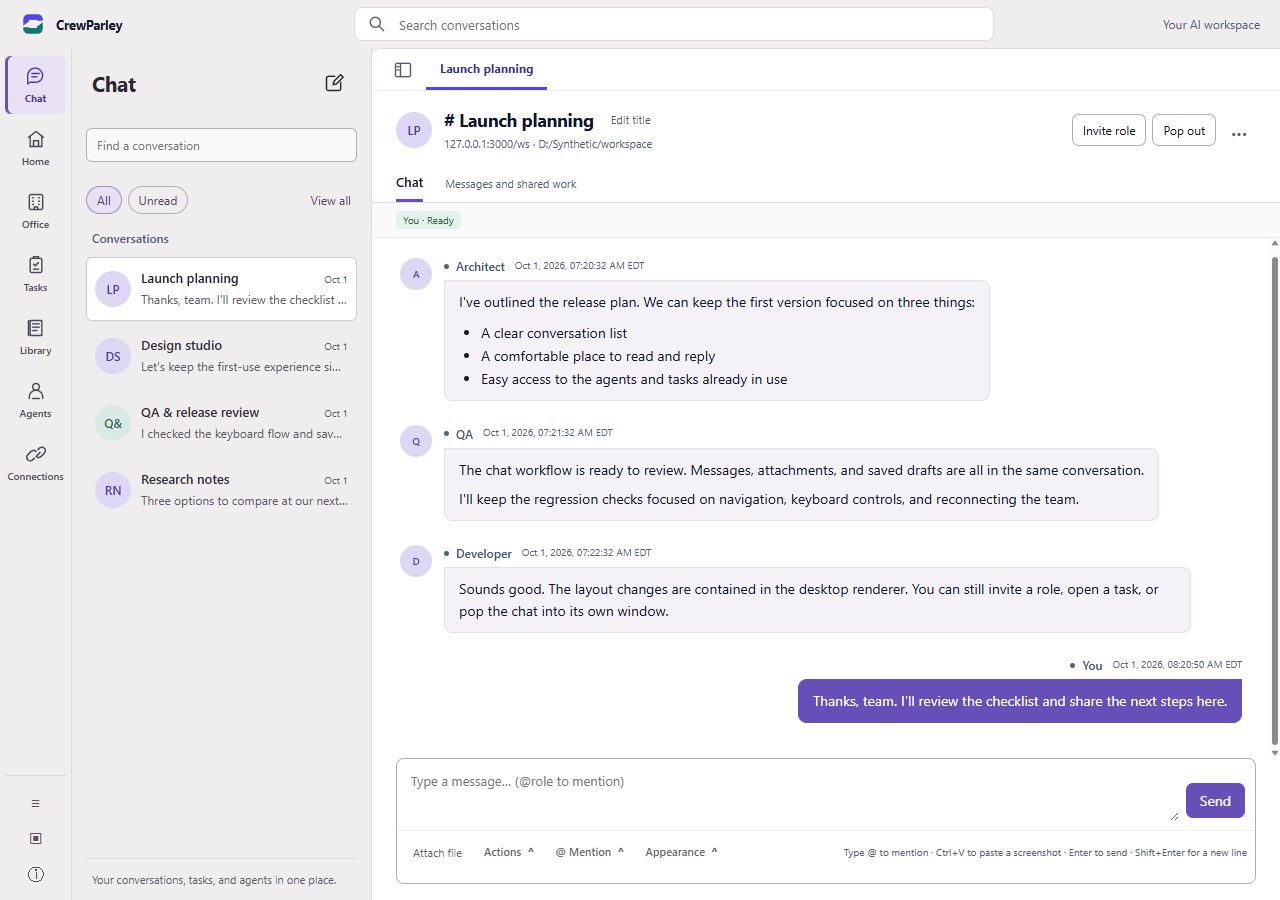
Task: Open Messages and shared work tab
Action: coord(511,184)
